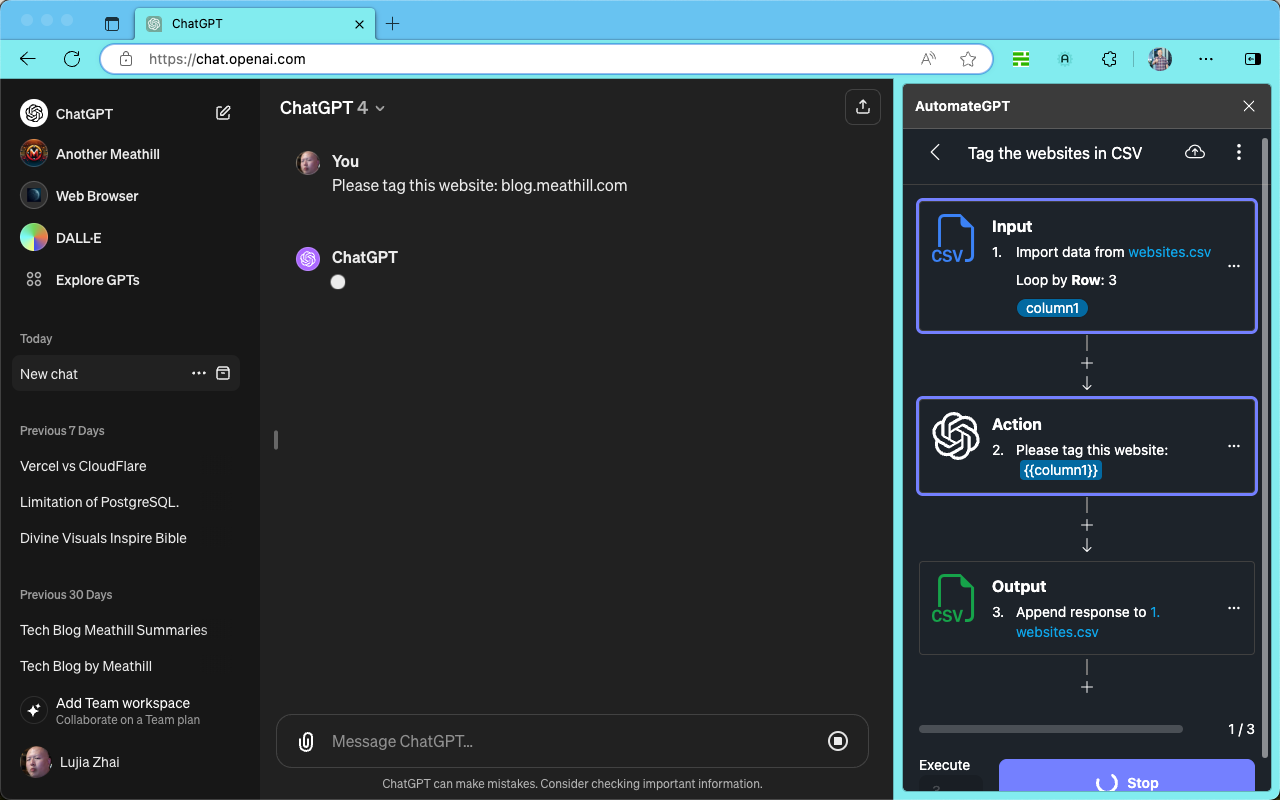Go back from Tag the websites workflow
Viewport: 1280px width, 800px height.
(935, 152)
